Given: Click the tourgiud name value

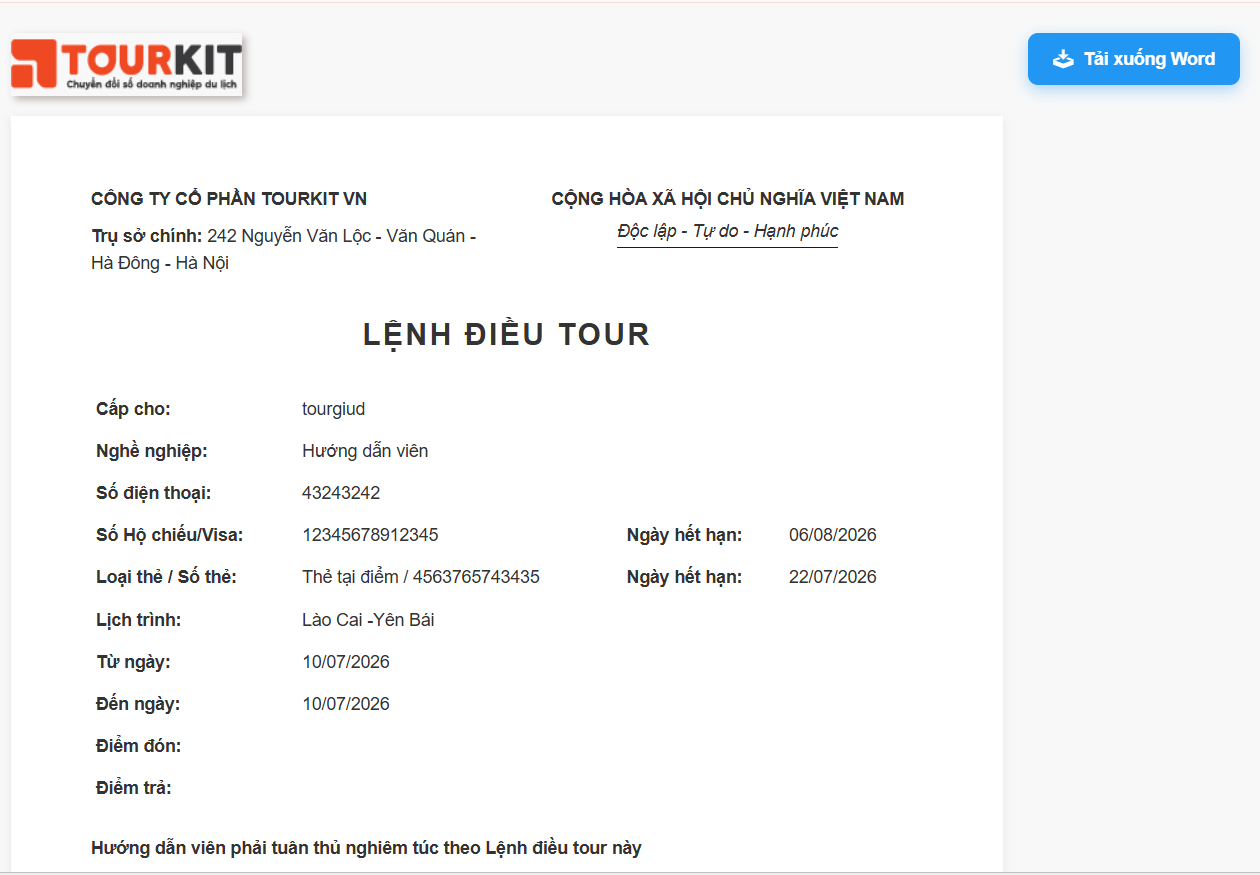Looking at the screenshot, I should tap(334, 409).
